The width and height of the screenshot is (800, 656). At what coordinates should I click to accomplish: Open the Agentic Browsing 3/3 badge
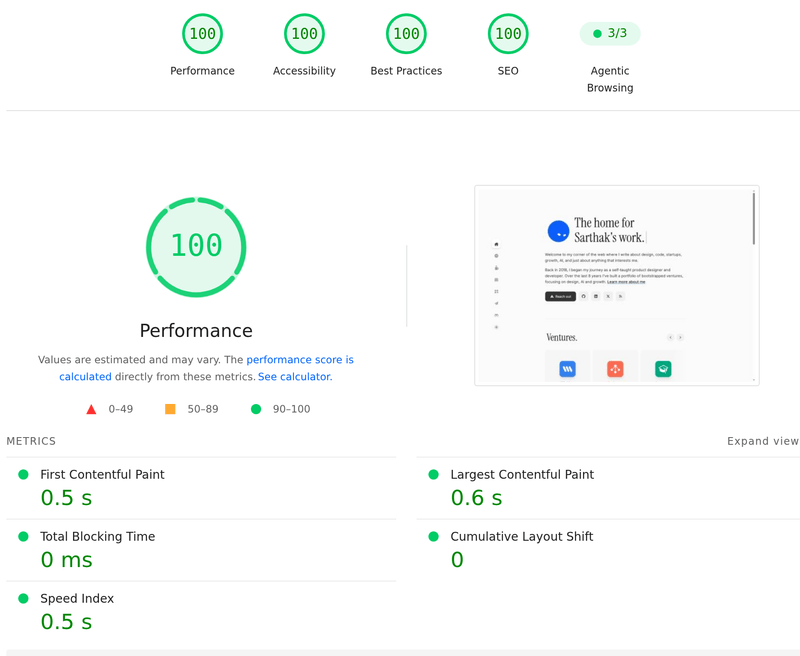click(610, 34)
